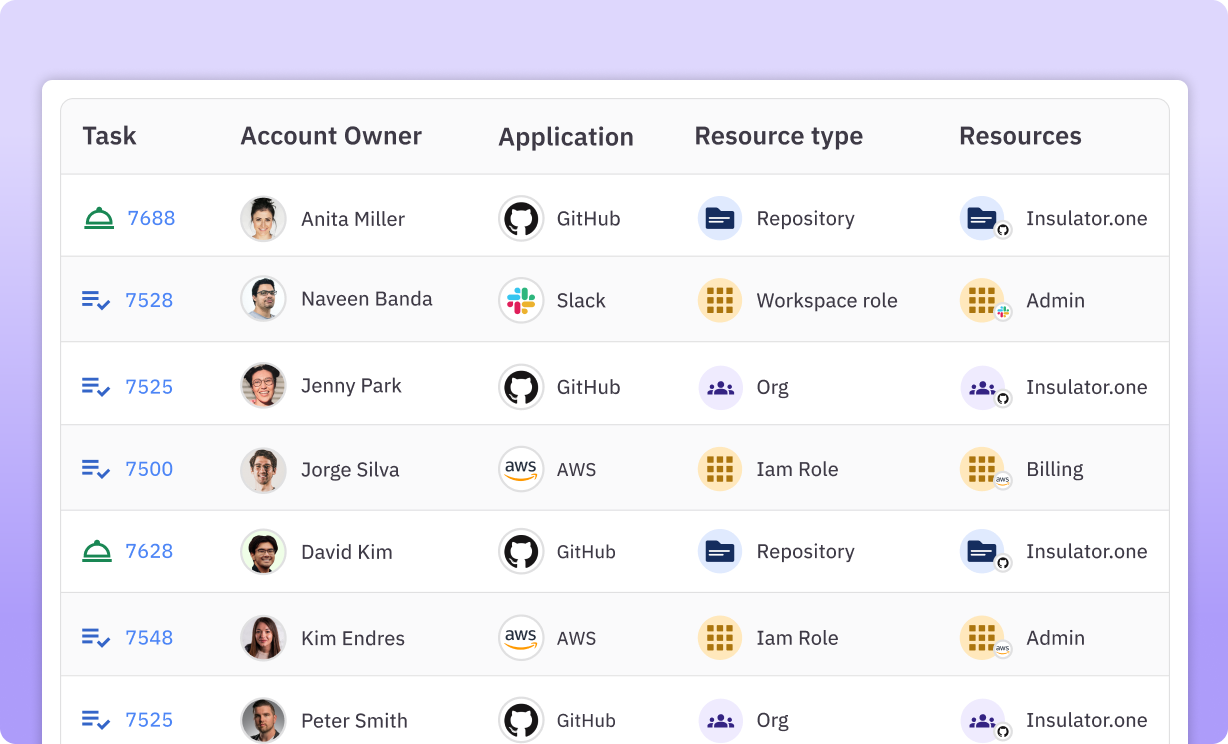The width and height of the screenshot is (1228, 744).
Task: Click the checklist icon beside task 7528
Action: coord(96,300)
